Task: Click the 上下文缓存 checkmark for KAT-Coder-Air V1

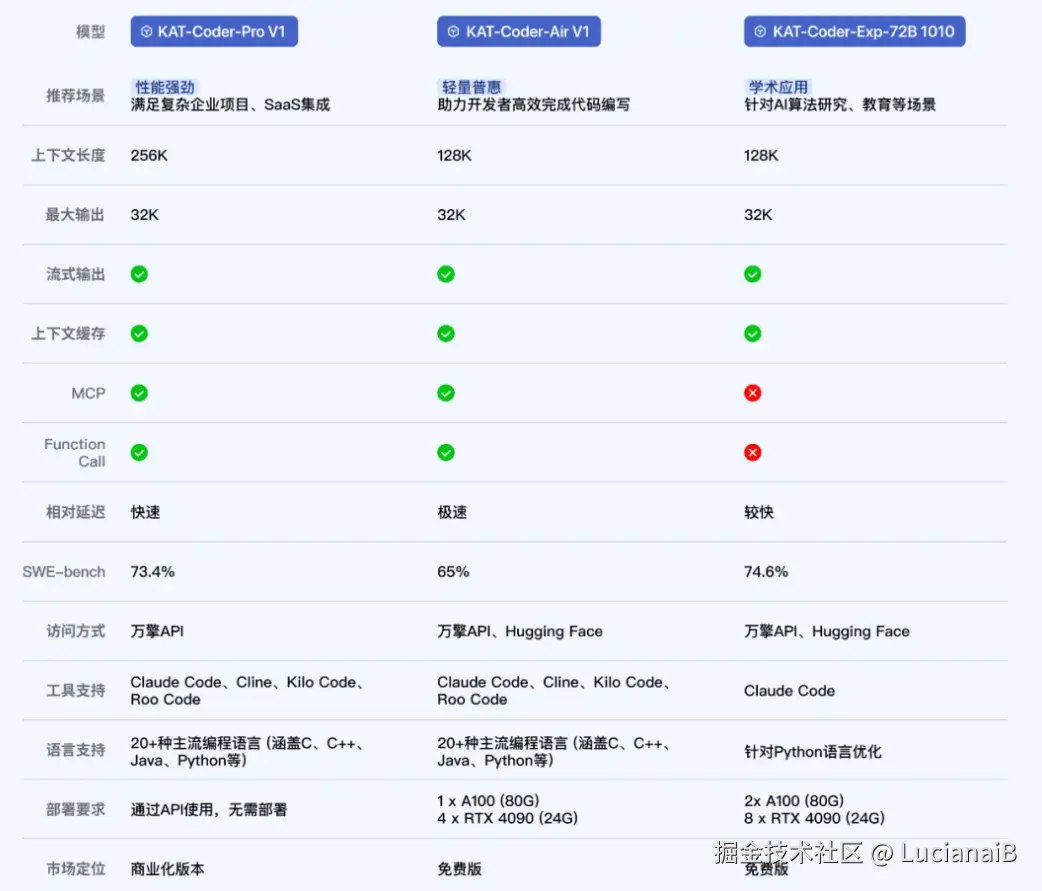Action: [446, 334]
